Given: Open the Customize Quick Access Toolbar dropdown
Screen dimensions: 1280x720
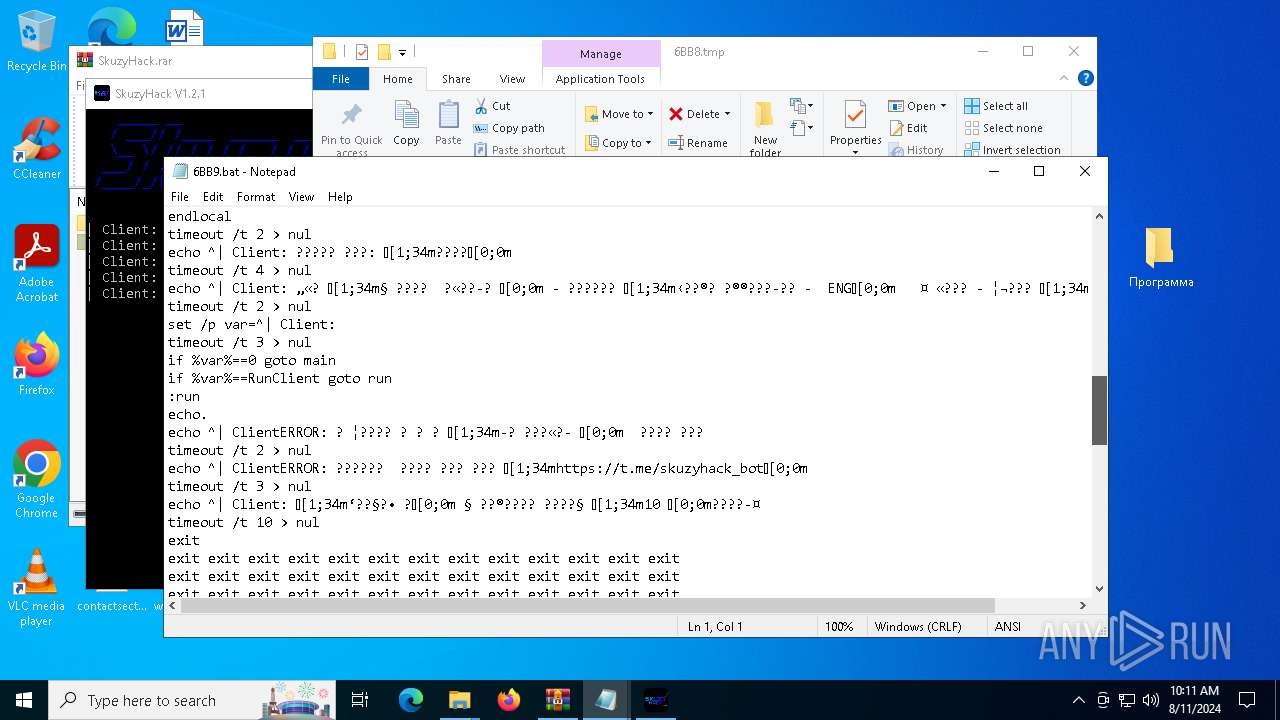Looking at the screenshot, I should [402, 52].
